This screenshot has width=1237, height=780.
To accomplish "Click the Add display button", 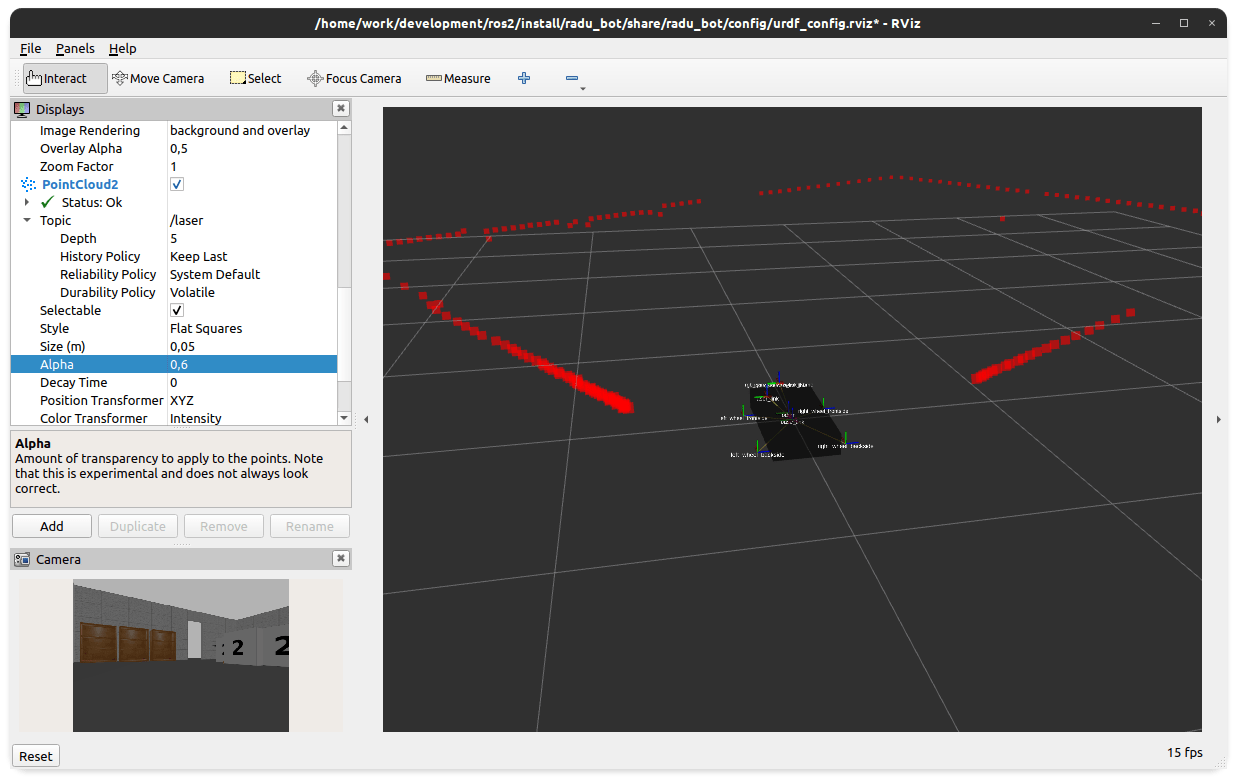I will coord(52,526).
